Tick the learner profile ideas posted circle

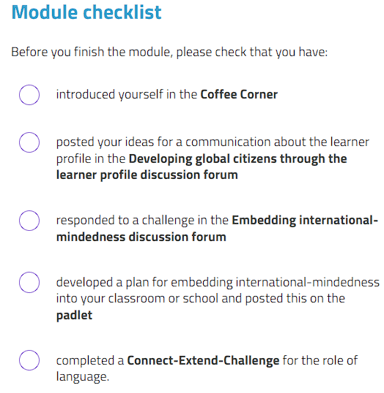[29, 142]
